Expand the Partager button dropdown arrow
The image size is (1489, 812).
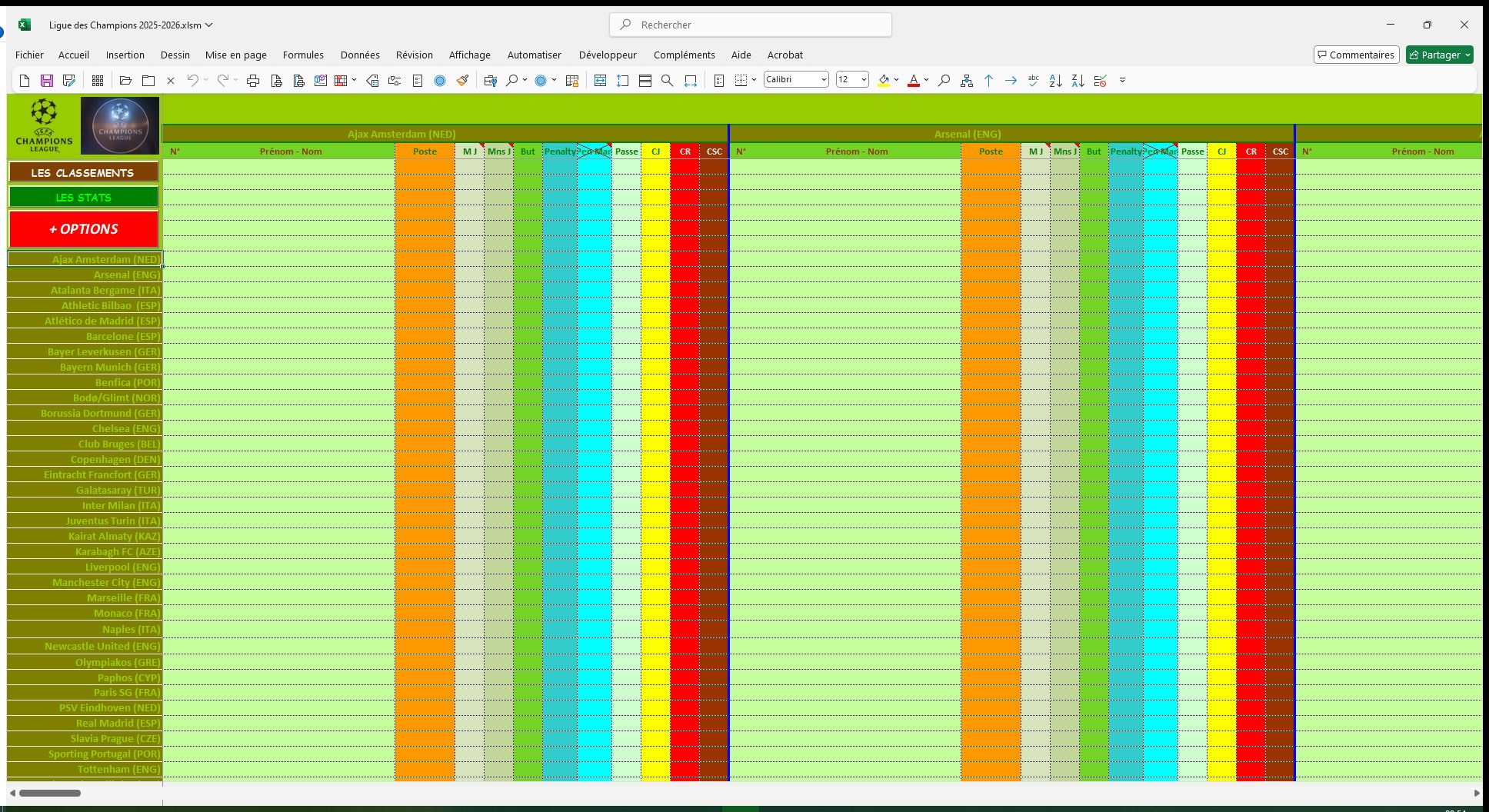1467,55
